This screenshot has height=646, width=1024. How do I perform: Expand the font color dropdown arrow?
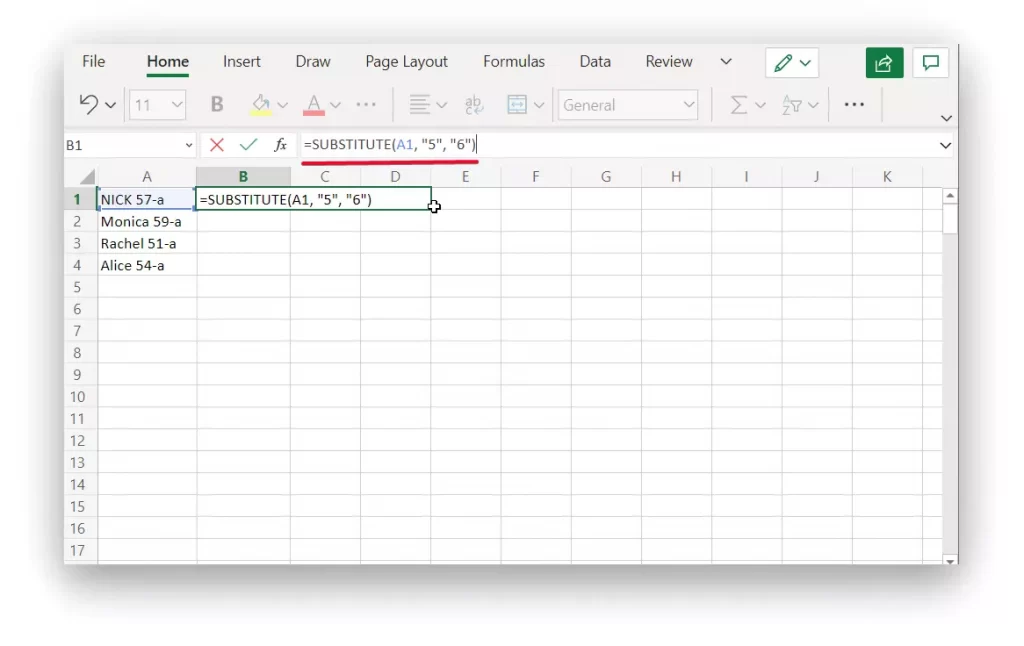point(335,105)
